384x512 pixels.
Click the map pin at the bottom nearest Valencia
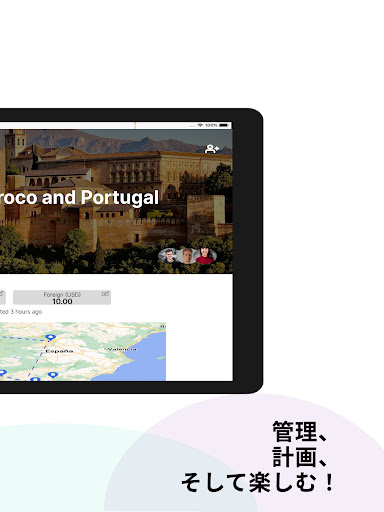(53, 375)
